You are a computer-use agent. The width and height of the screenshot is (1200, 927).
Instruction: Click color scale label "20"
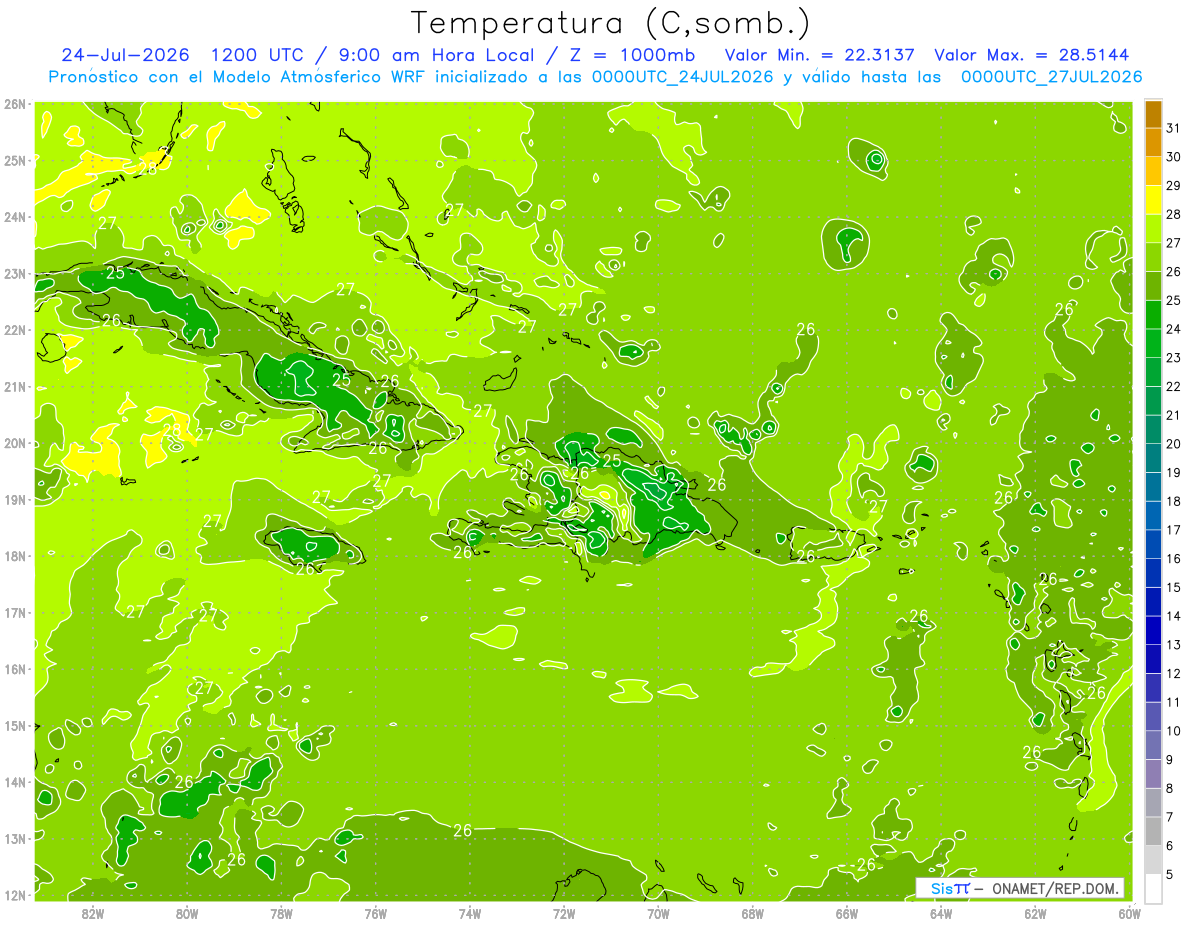[1173, 444]
